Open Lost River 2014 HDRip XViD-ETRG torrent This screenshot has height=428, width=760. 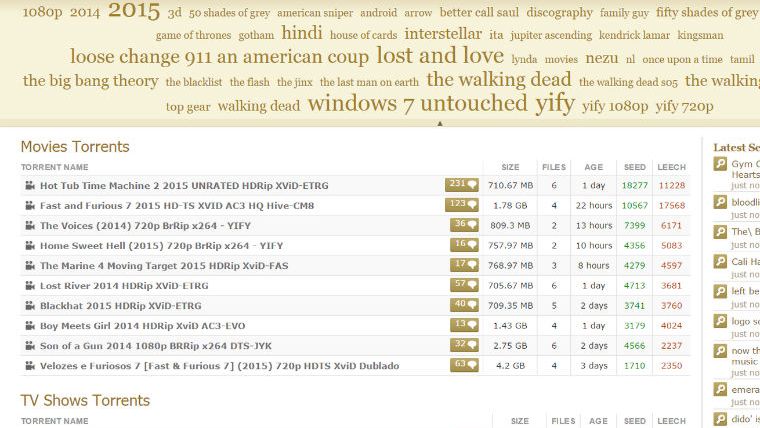[x=124, y=285]
